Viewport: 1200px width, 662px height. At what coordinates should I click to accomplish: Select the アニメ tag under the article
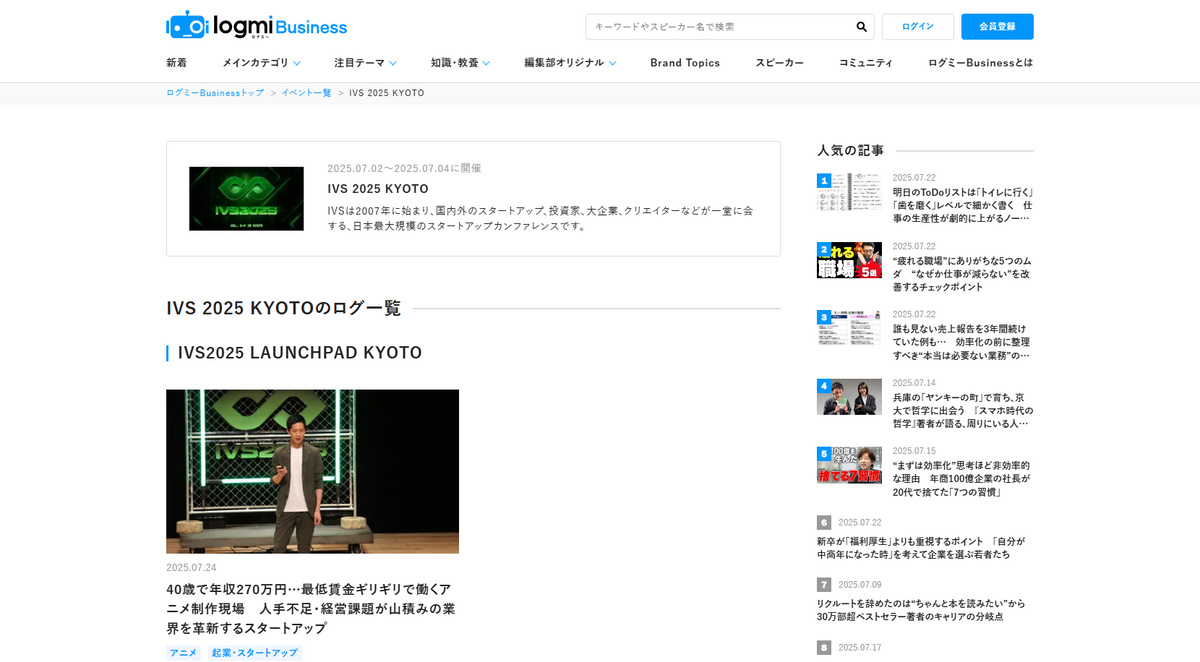(x=183, y=653)
